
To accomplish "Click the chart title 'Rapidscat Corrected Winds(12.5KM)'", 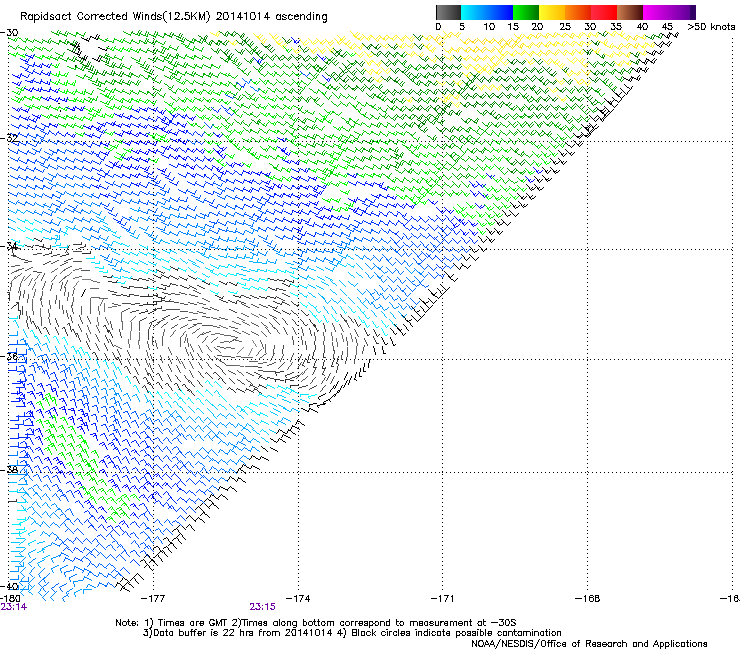I will click(115, 17).
